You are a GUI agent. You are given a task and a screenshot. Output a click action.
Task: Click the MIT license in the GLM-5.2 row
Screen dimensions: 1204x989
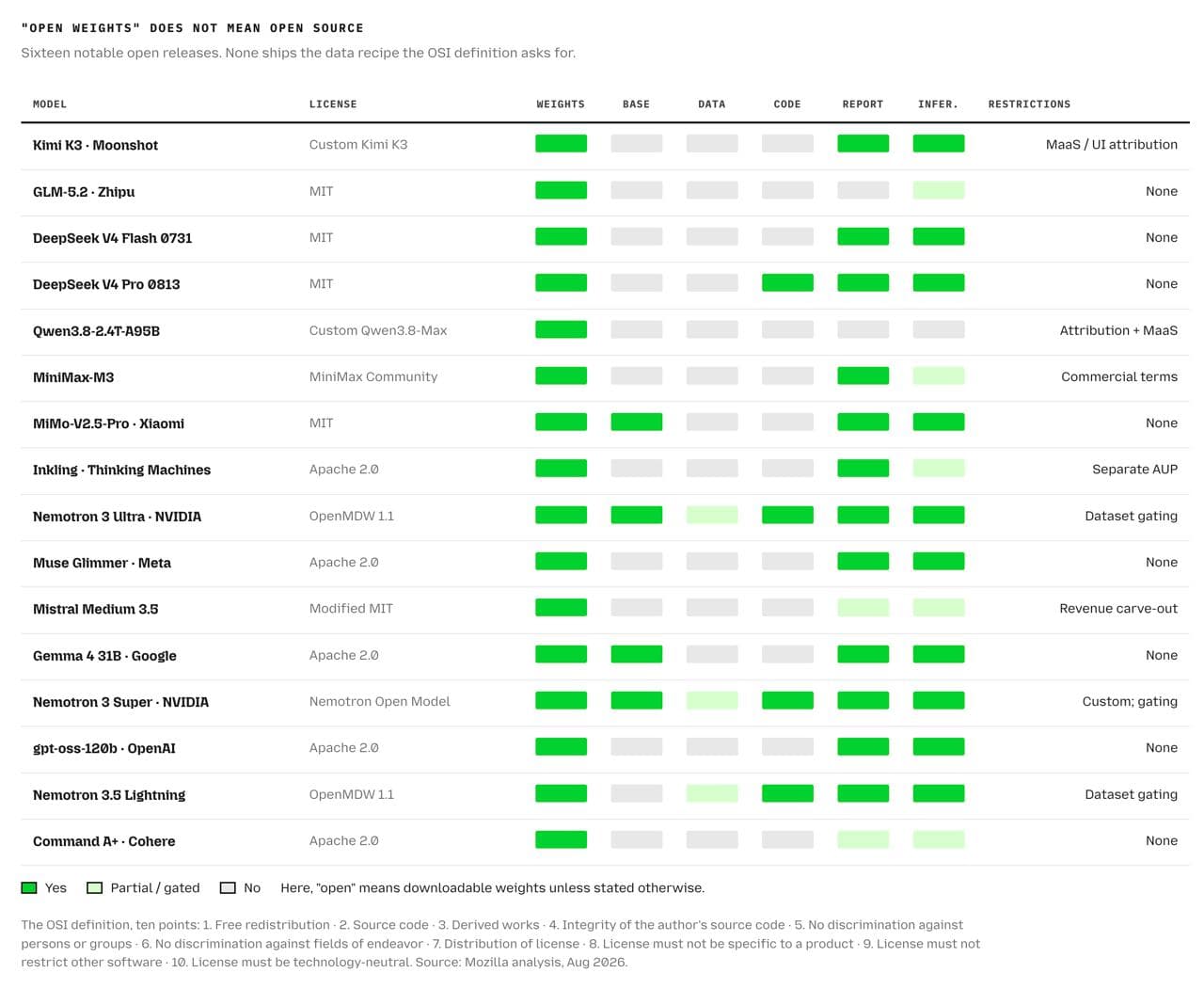click(x=321, y=191)
